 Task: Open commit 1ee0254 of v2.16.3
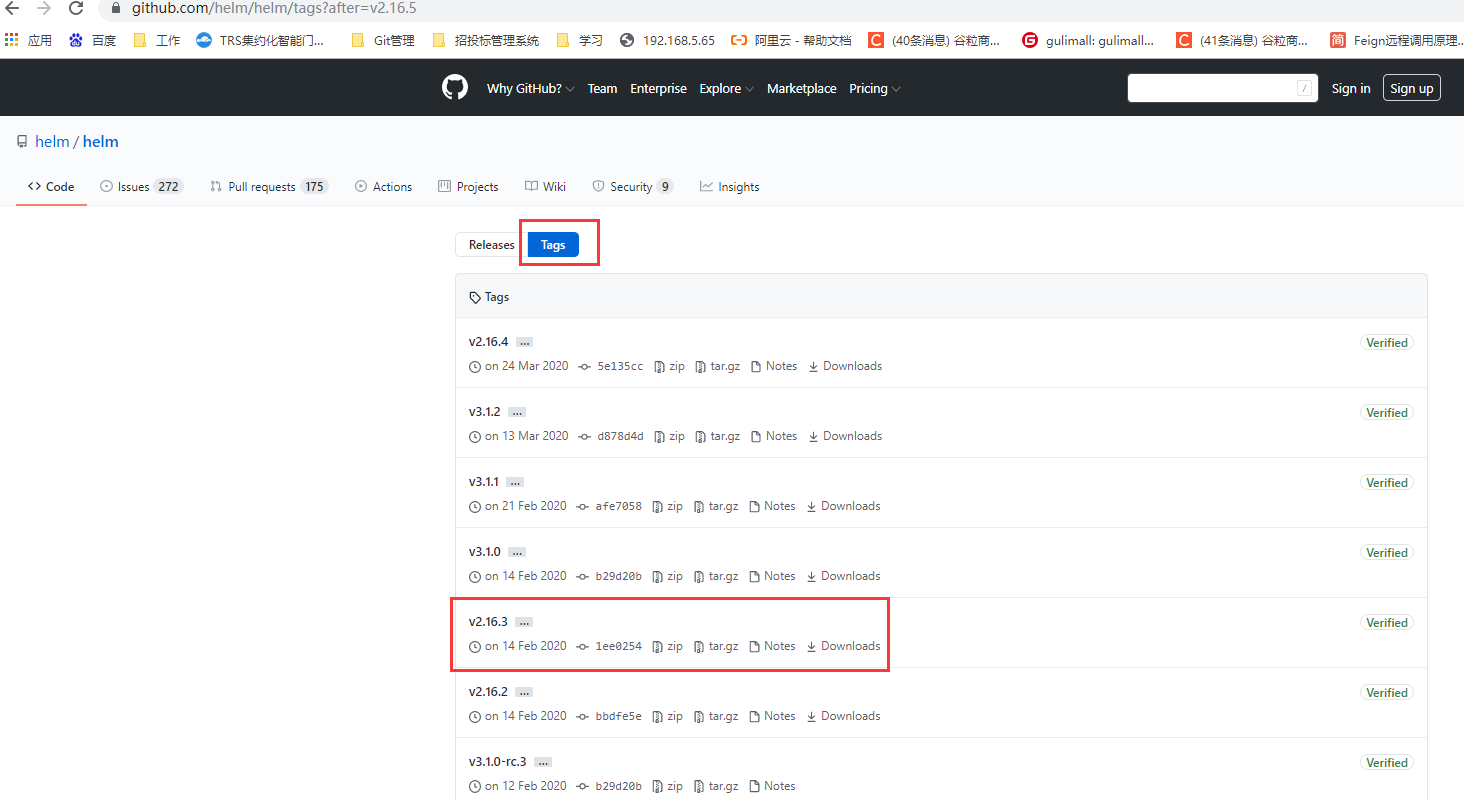pyautogui.click(x=610, y=646)
